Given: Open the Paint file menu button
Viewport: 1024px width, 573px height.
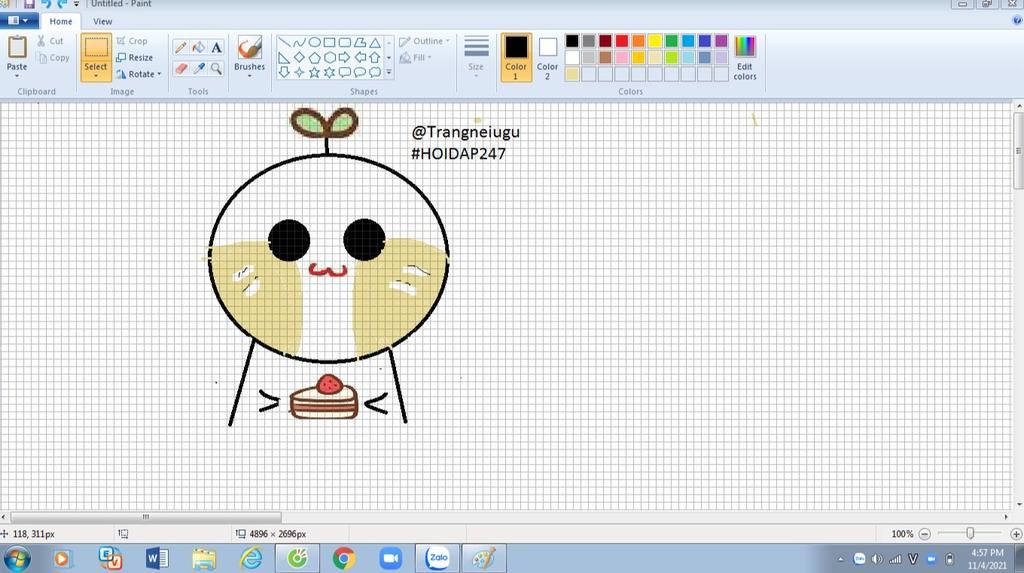Looking at the screenshot, I should (x=18, y=20).
